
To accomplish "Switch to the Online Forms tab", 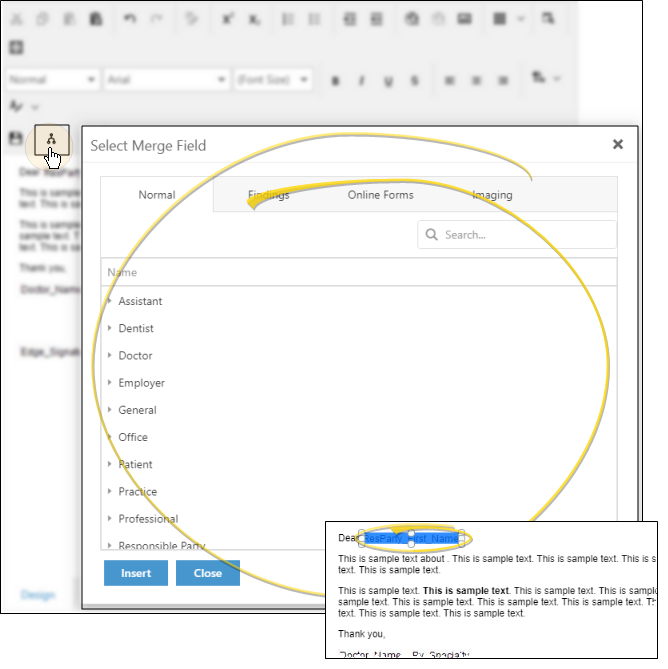I will [380, 195].
